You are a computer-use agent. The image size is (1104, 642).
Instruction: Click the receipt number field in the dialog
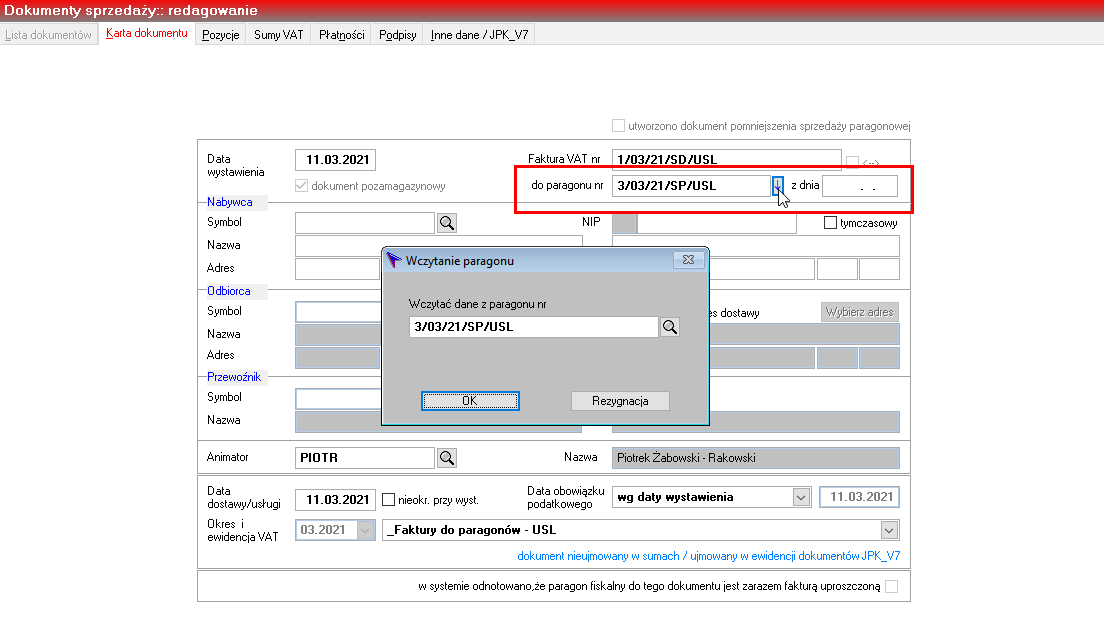(533, 327)
